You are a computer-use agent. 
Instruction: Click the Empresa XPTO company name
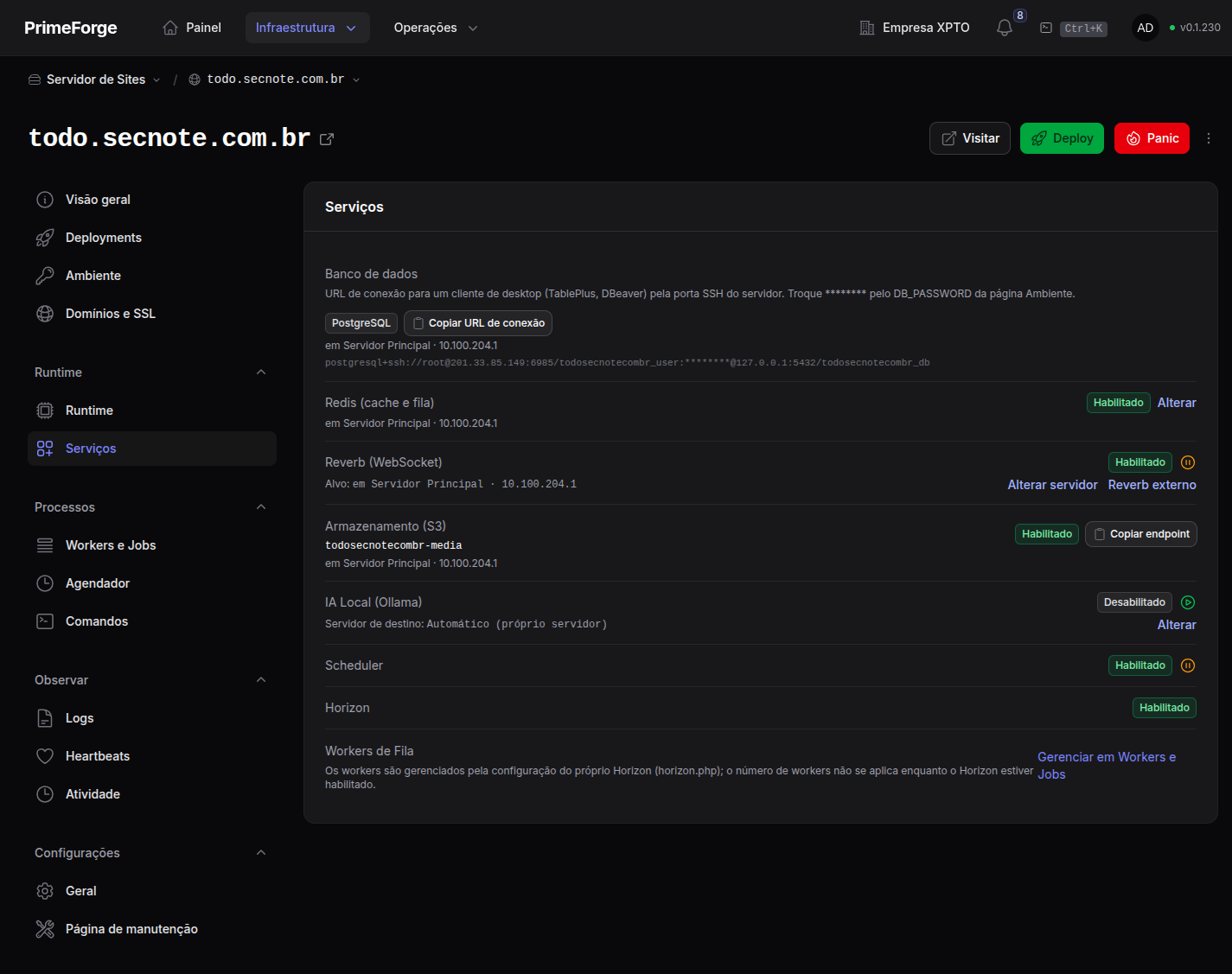click(x=926, y=28)
